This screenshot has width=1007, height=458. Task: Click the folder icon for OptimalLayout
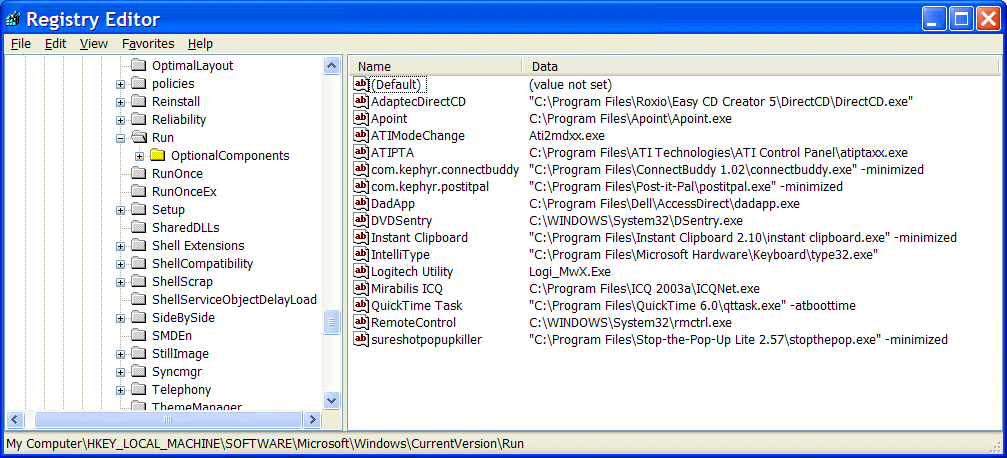(x=139, y=66)
